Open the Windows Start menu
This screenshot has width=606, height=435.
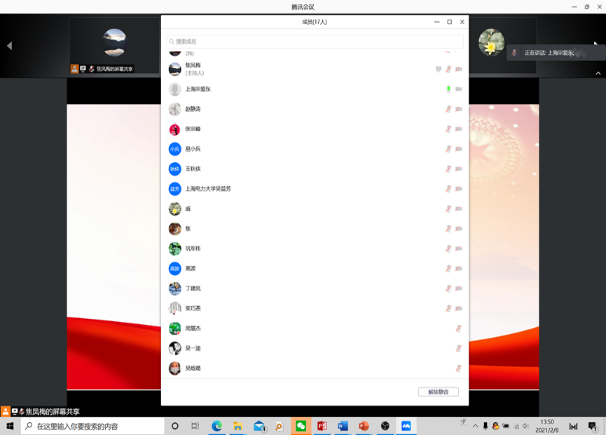[x=10, y=426]
